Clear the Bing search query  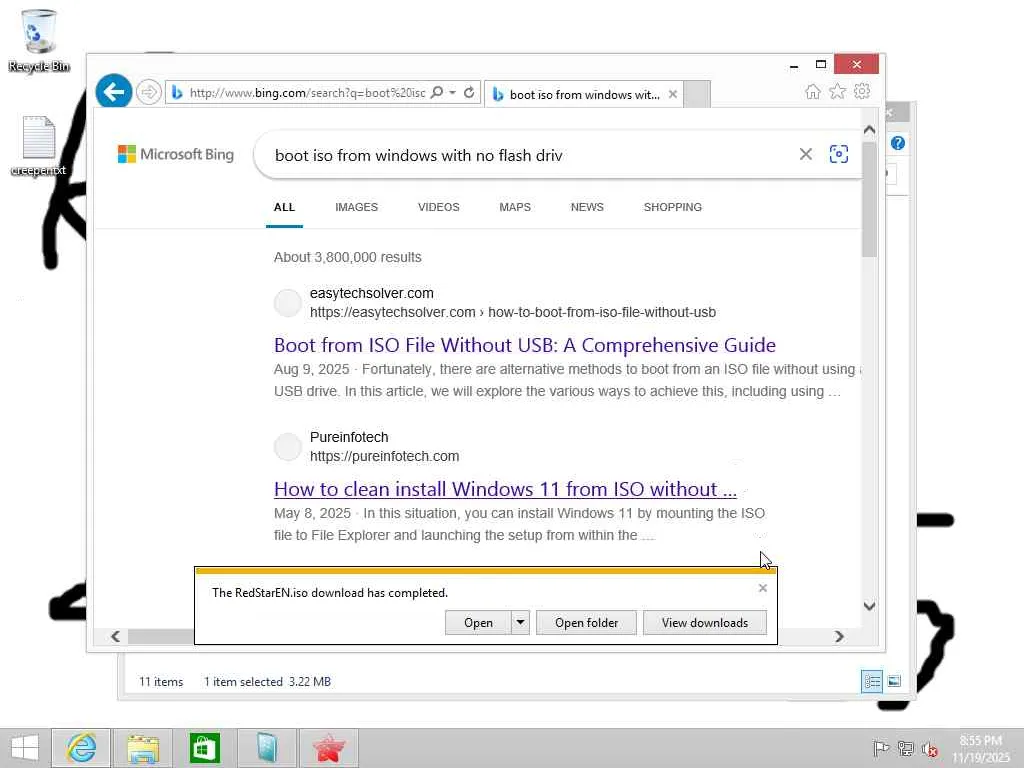point(806,154)
